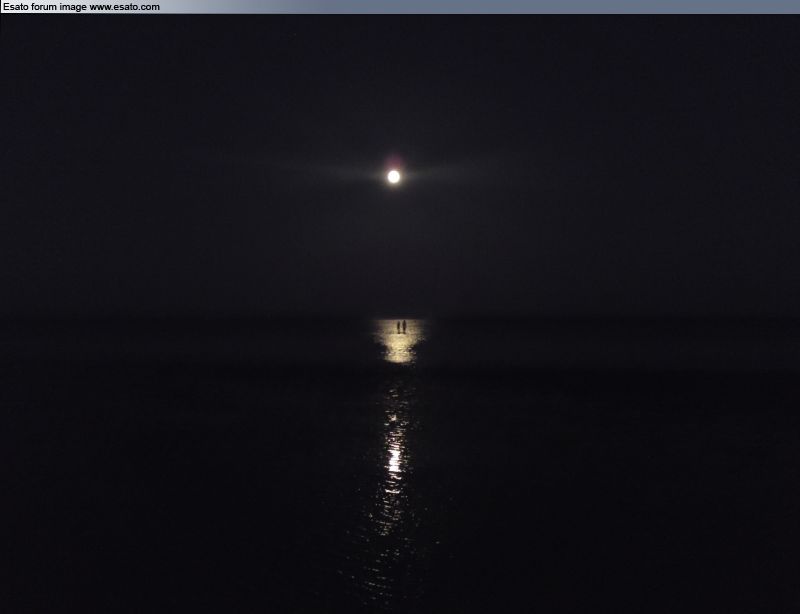
Task: Click the bright moon in the photo
Action: pyautogui.click(x=393, y=177)
